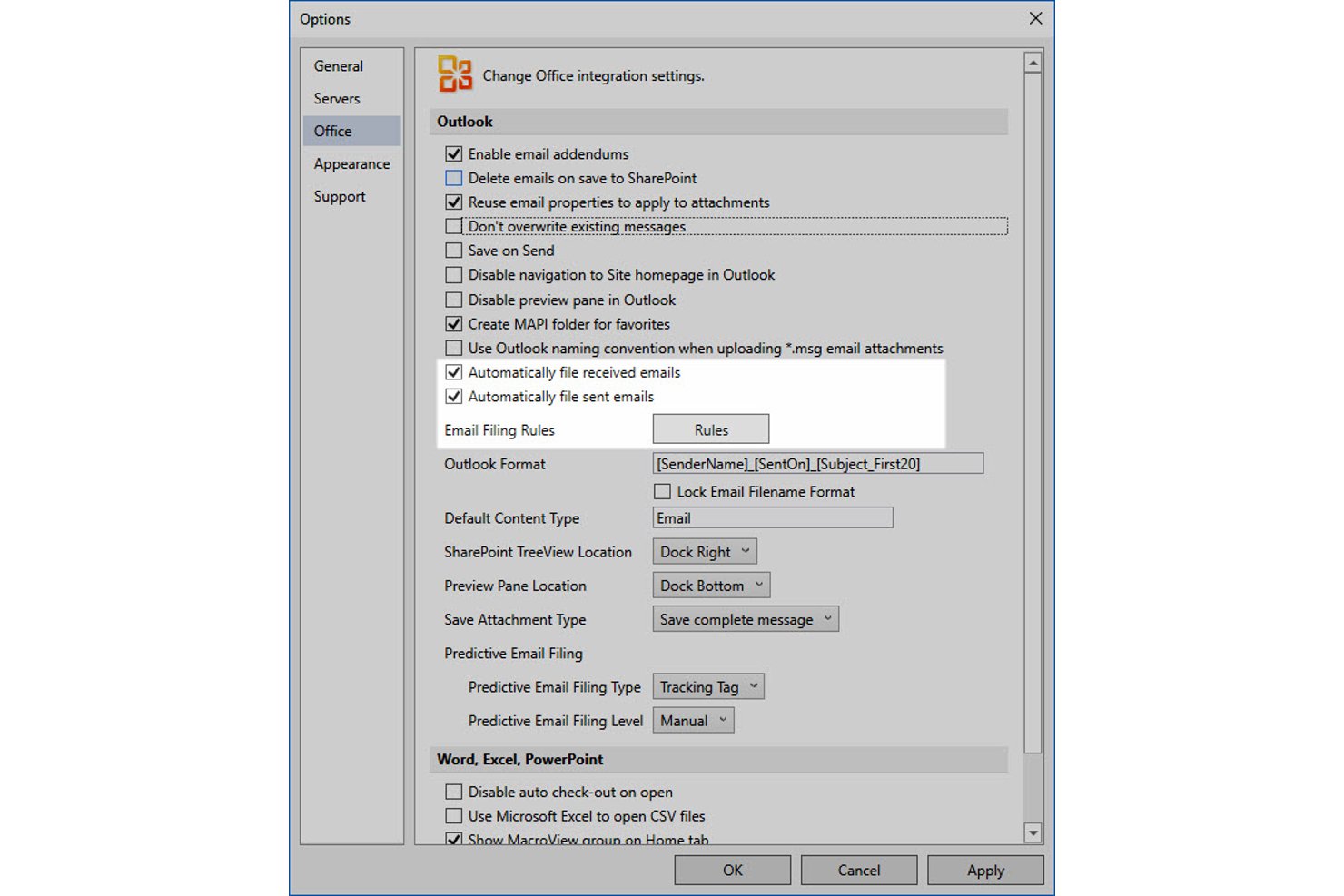Open the Save Attachment Type dropdown
This screenshot has height=896, width=1344.
[746, 619]
